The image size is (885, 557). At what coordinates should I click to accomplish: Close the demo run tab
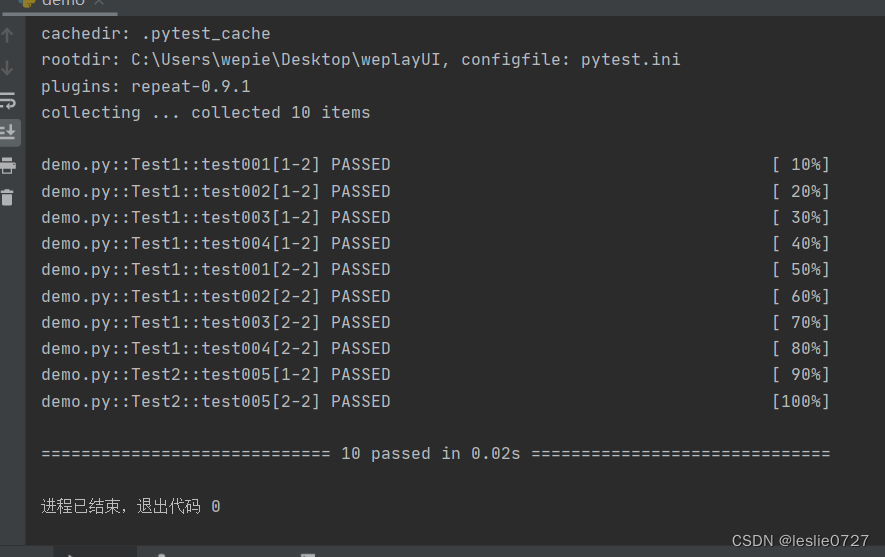99,3
